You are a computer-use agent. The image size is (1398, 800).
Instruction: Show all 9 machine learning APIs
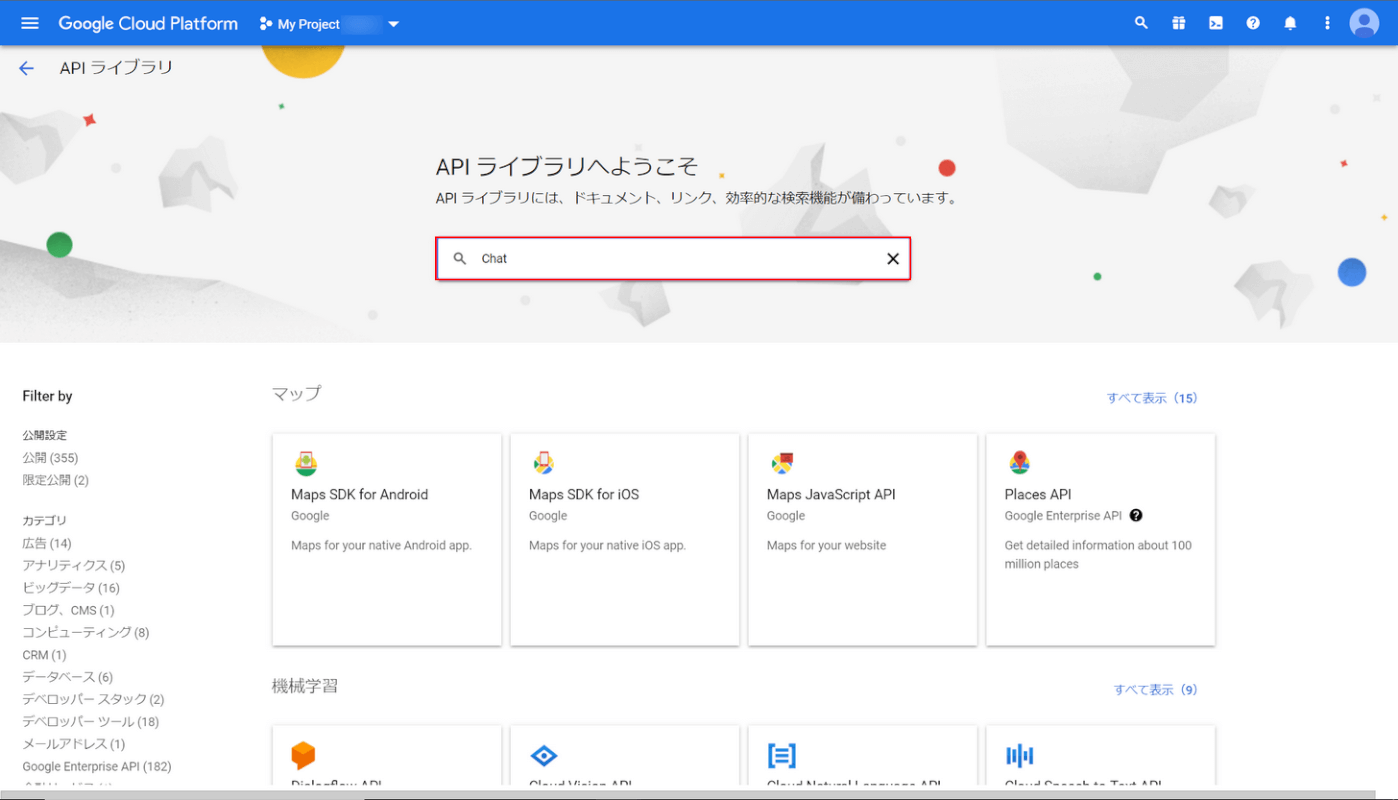click(x=1156, y=690)
